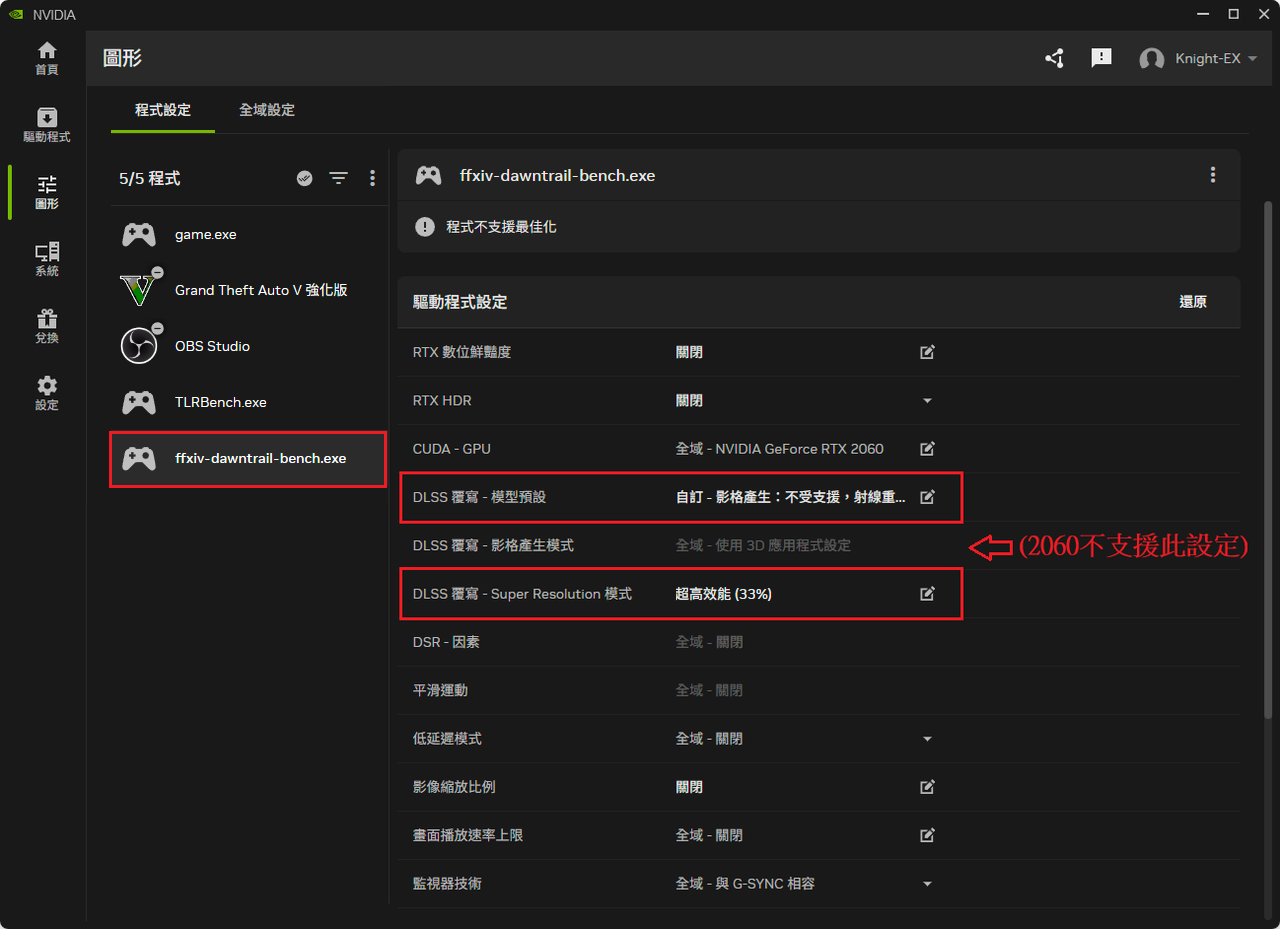
Task: Click the filter icon in program list
Action: pos(339,178)
